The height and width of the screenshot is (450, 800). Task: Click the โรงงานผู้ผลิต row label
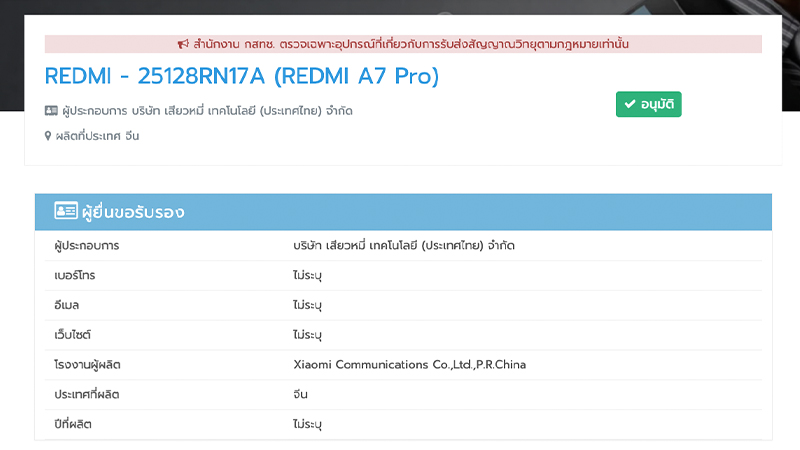point(87,365)
